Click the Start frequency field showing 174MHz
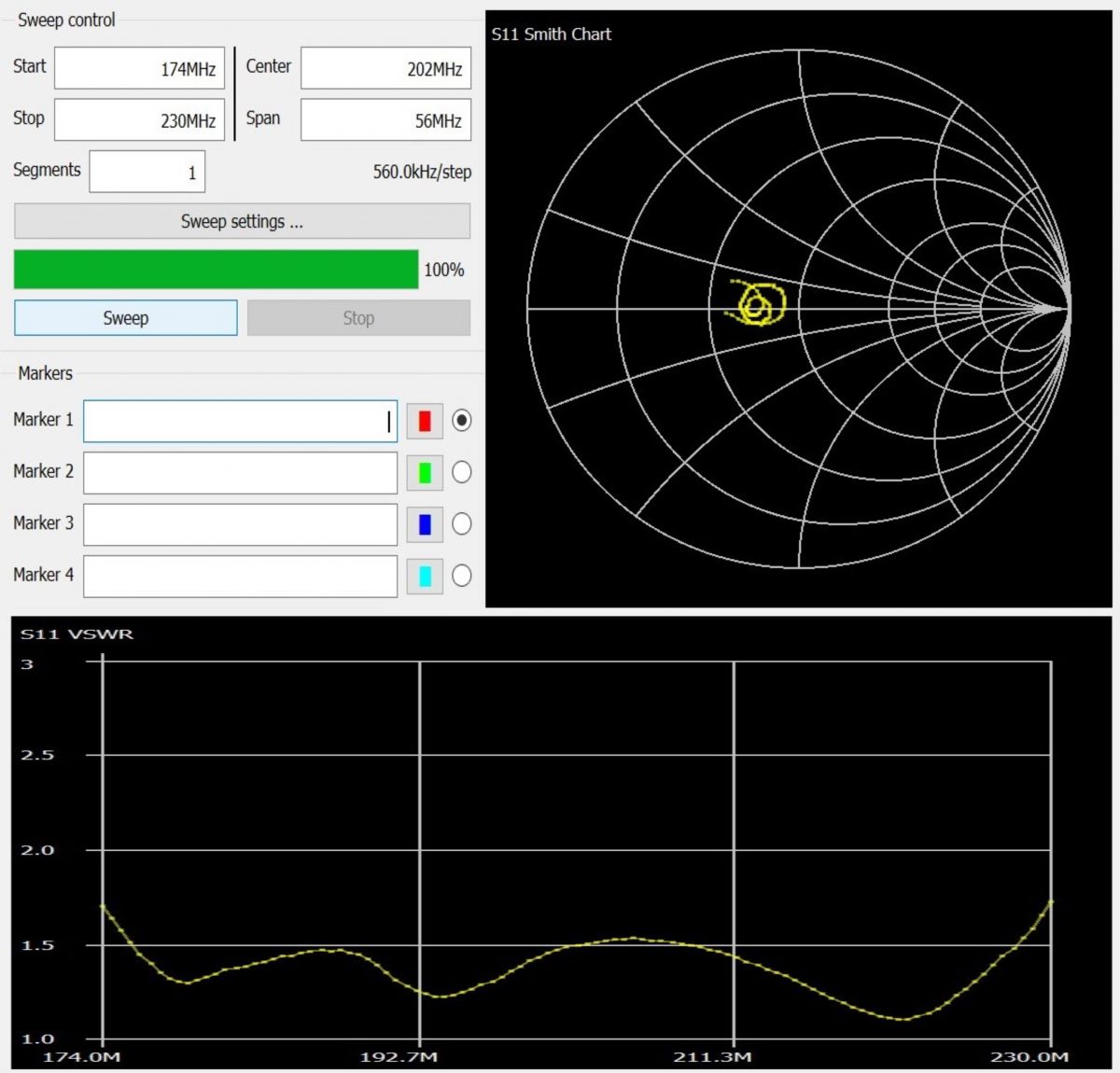Image resolution: width=1120 pixels, height=1073 pixels. (139, 68)
